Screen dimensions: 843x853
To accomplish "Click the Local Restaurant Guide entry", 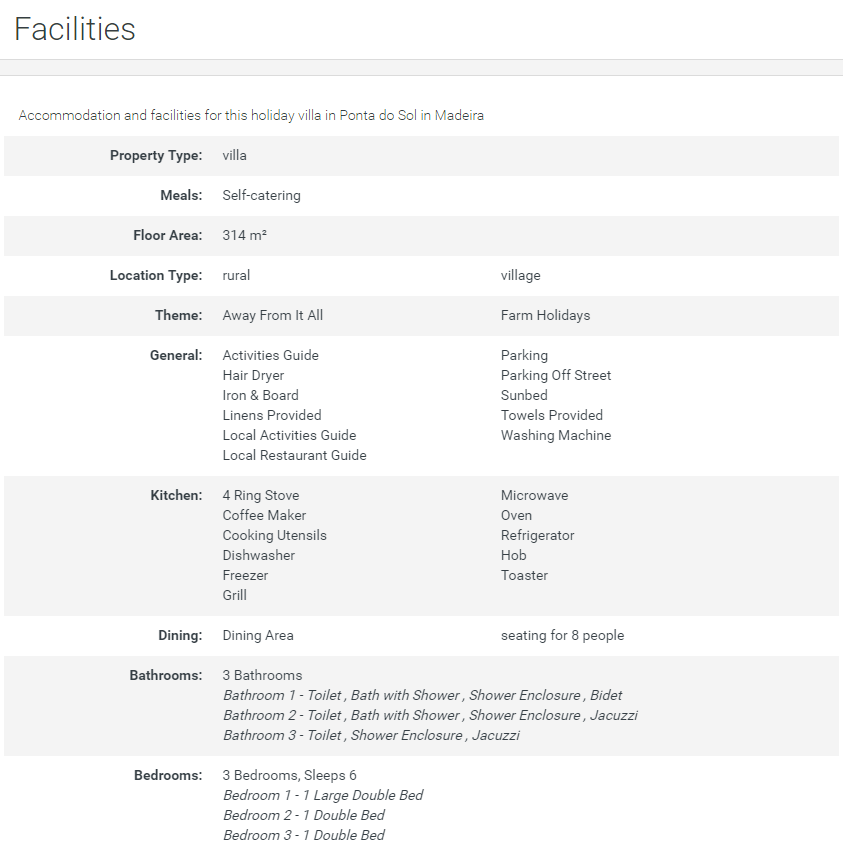I will pos(294,455).
